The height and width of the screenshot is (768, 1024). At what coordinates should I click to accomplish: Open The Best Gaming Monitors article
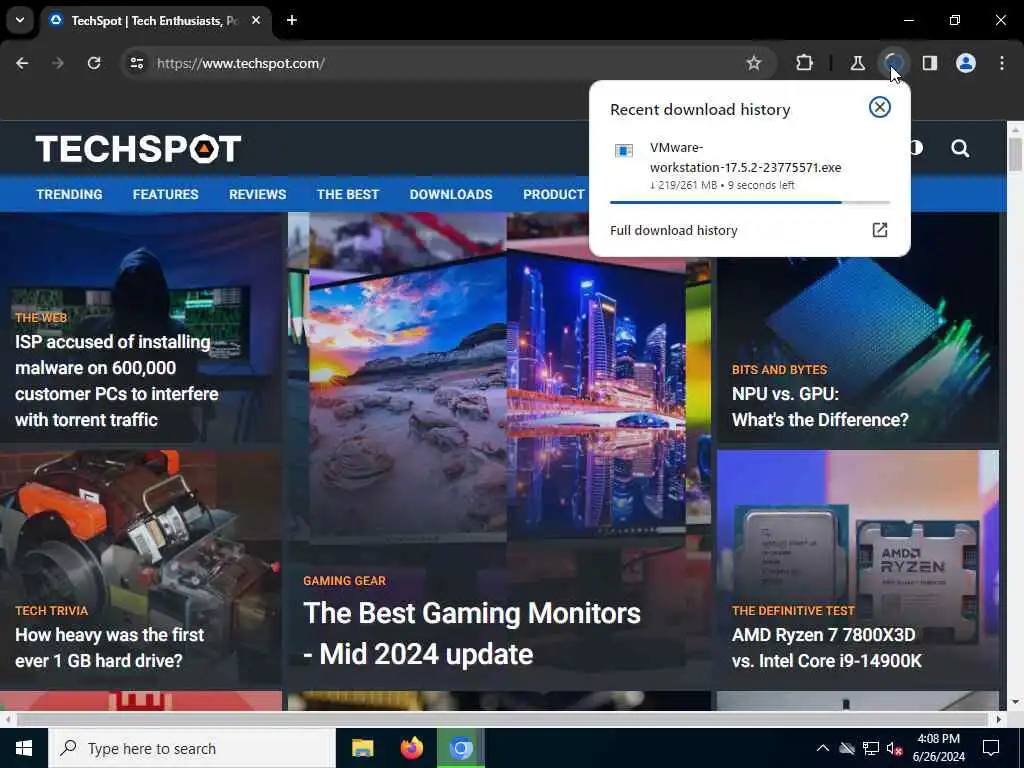pyautogui.click(x=472, y=633)
